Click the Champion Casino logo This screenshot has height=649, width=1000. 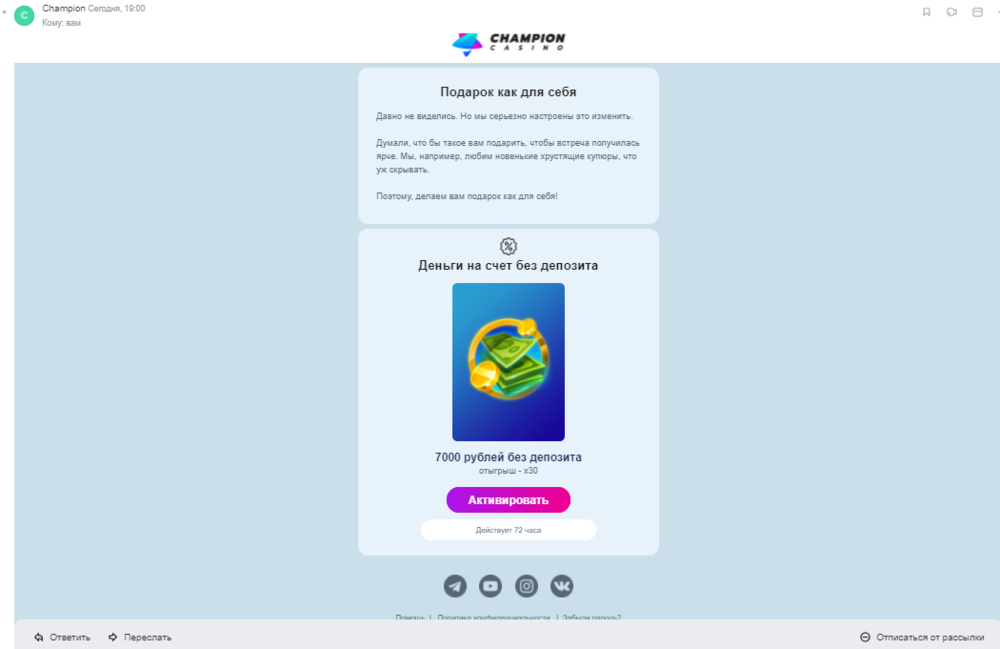coord(508,43)
